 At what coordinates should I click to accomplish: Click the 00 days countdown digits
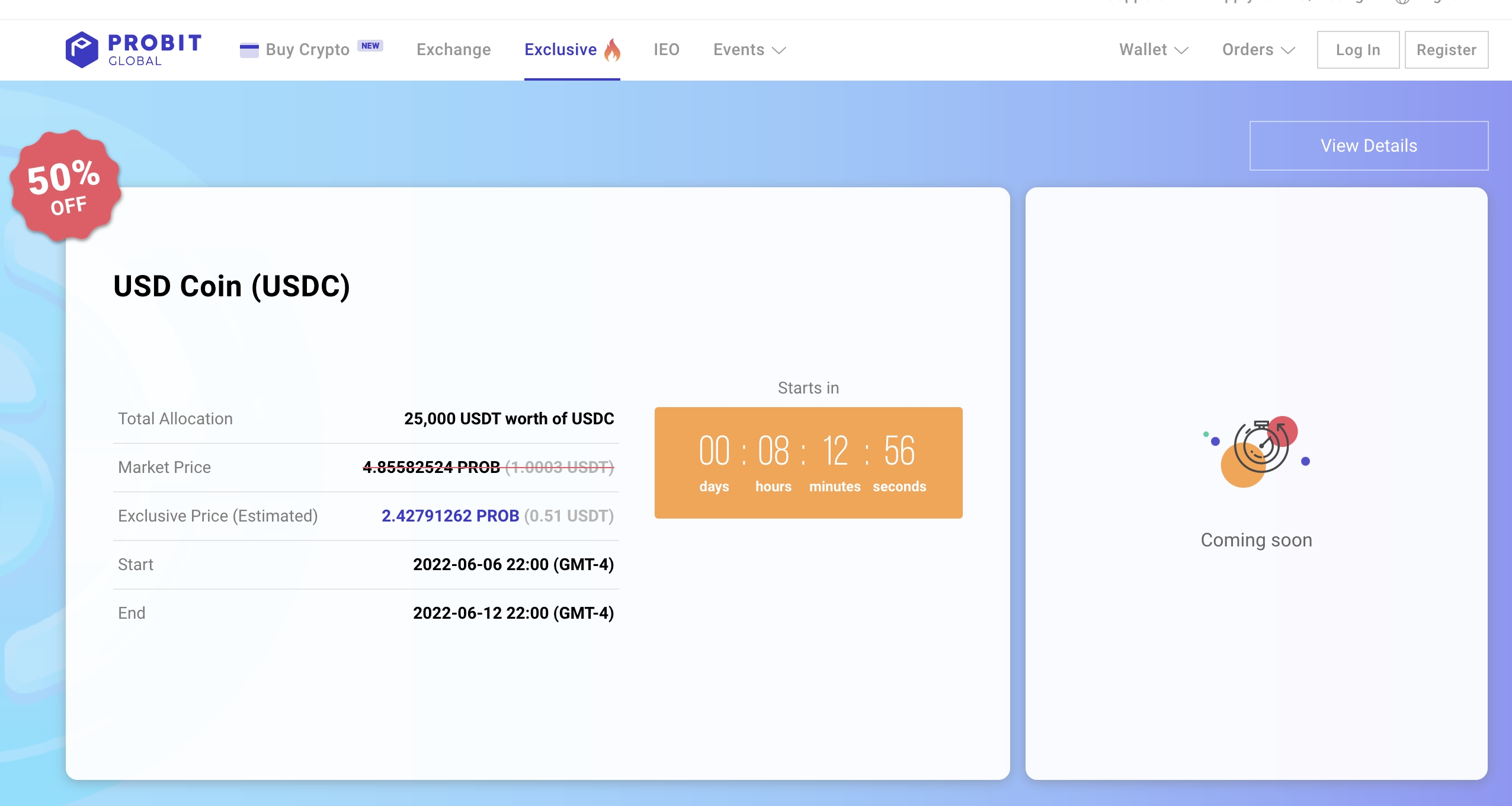click(714, 452)
